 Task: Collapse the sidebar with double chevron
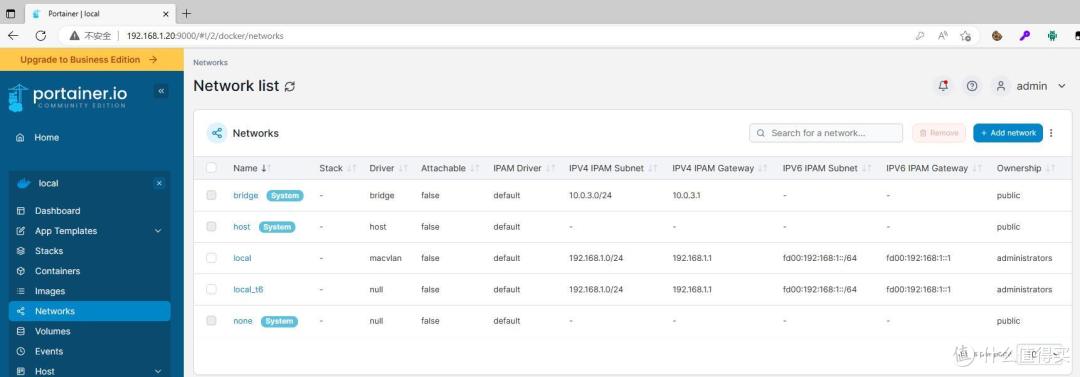coord(161,91)
